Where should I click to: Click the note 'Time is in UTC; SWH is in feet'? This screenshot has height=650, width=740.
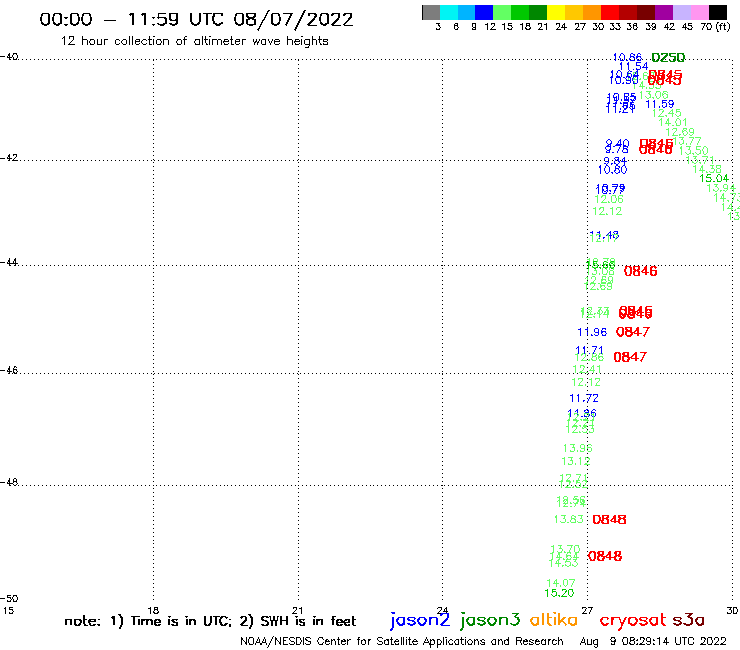(x=210, y=621)
